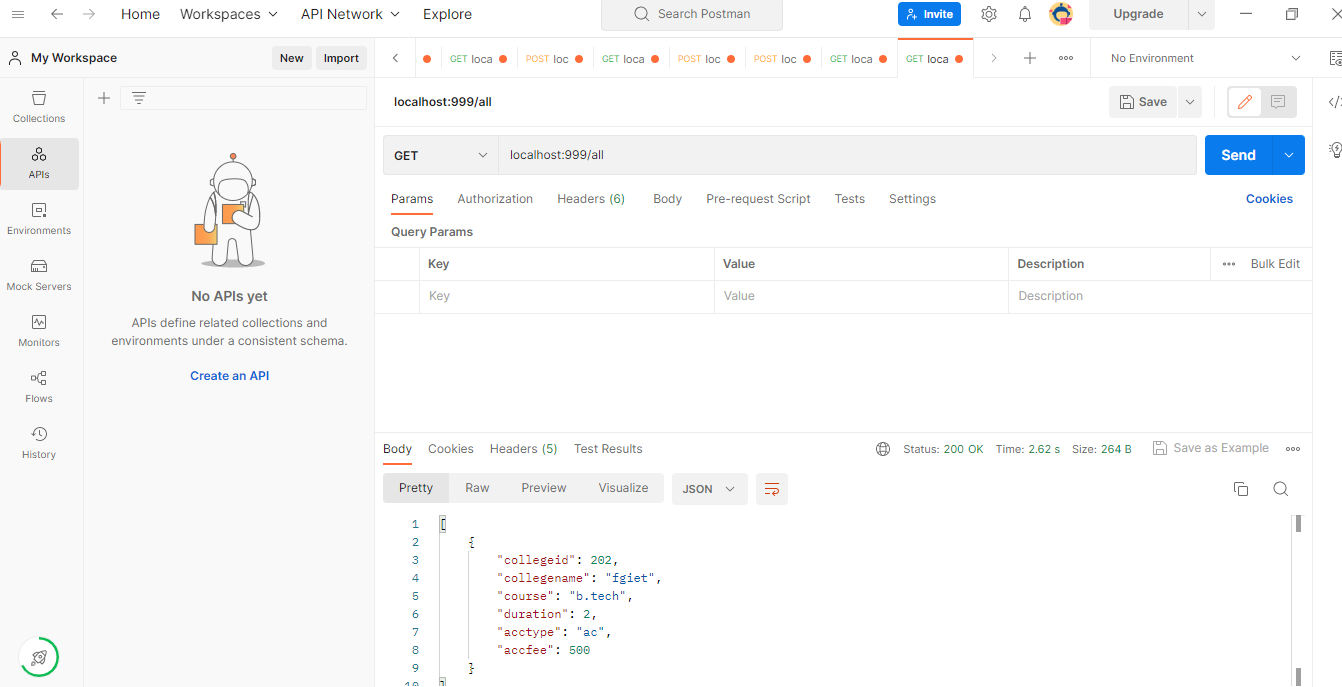Click the Send button
The width and height of the screenshot is (1342, 687).
click(x=1238, y=155)
